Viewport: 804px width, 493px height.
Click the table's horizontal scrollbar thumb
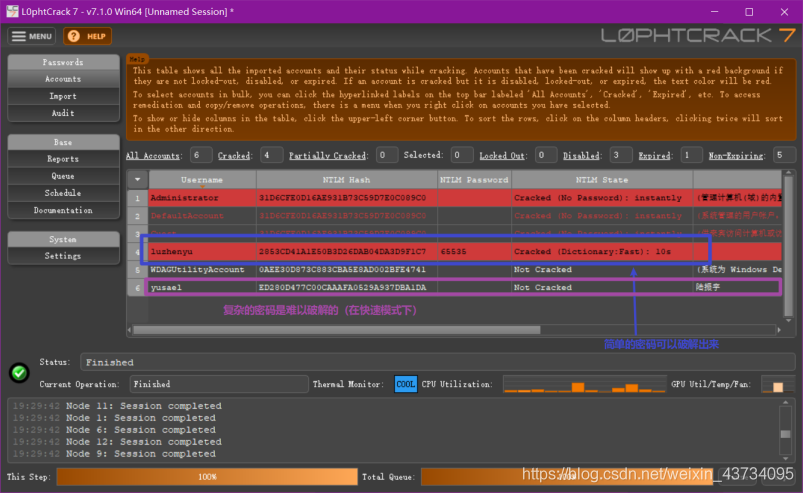(336, 330)
